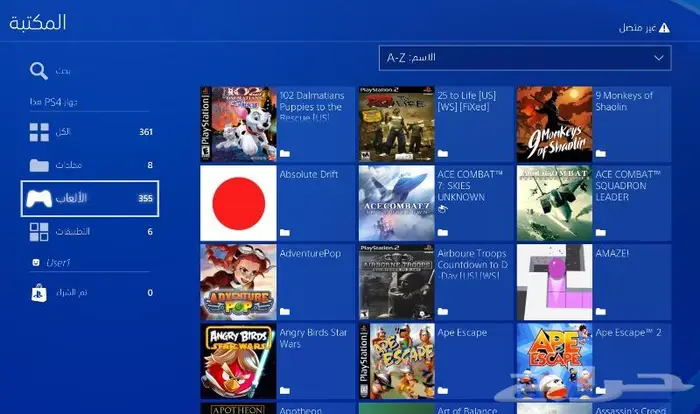Click the folder icon on Absolute Drift tile
The height and width of the screenshot is (414, 700).
point(285,233)
